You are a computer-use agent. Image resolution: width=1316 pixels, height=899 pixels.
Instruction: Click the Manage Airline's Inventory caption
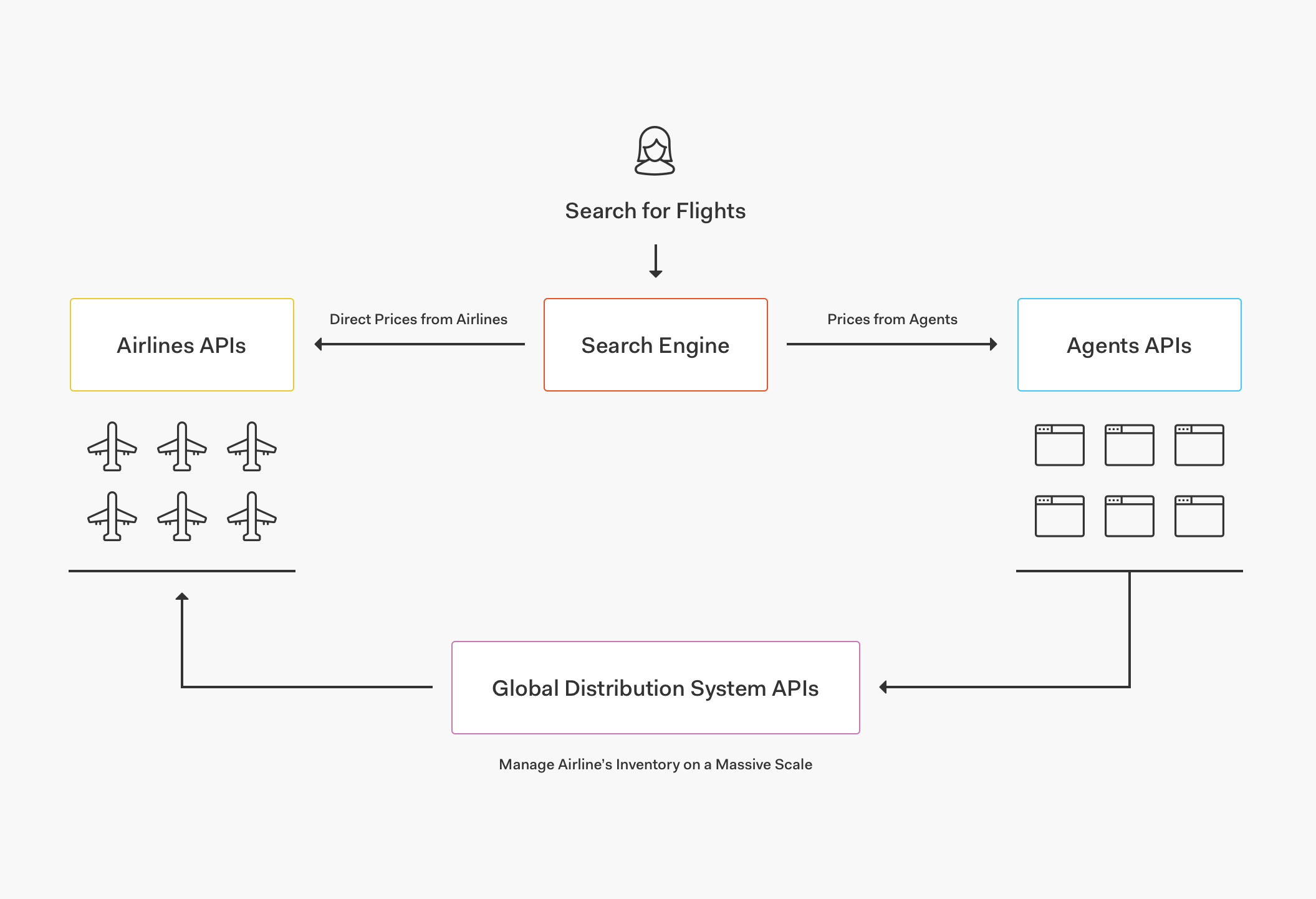pos(655,764)
